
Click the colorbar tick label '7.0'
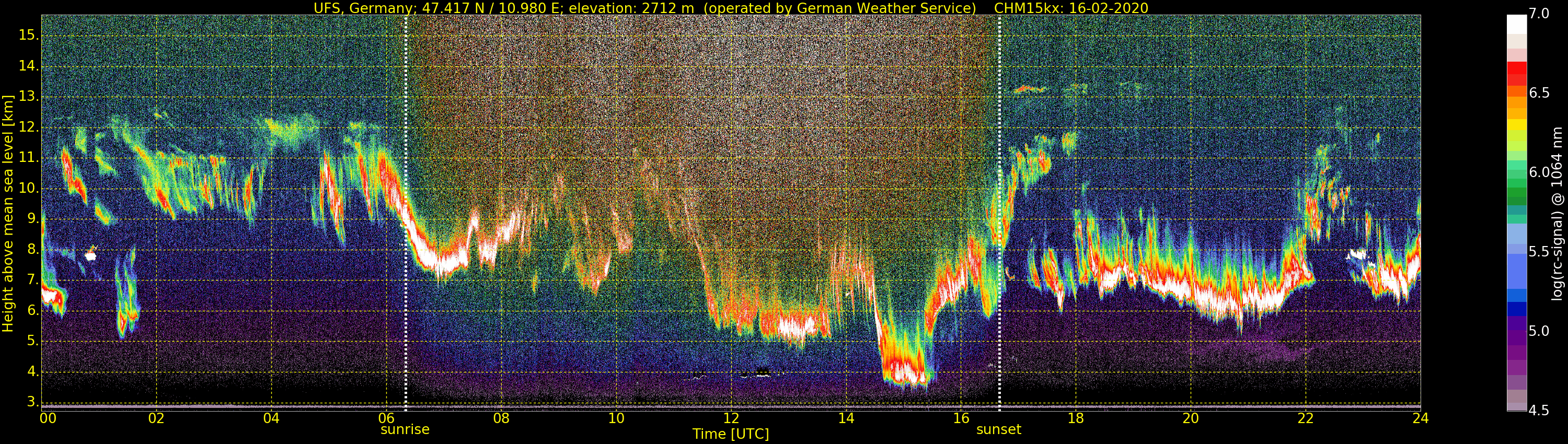click(x=1539, y=14)
